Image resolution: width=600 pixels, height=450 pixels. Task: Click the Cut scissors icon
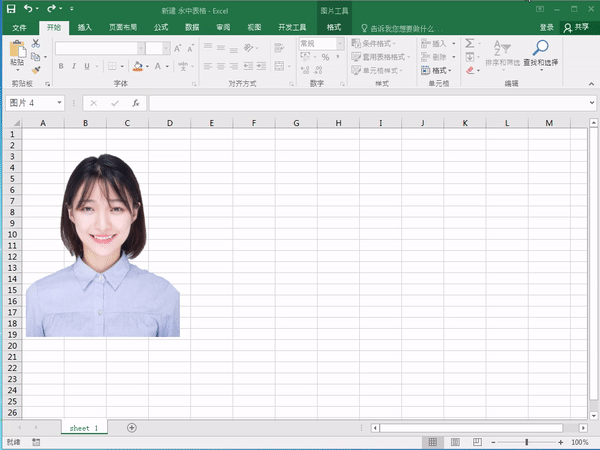[x=36, y=44]
